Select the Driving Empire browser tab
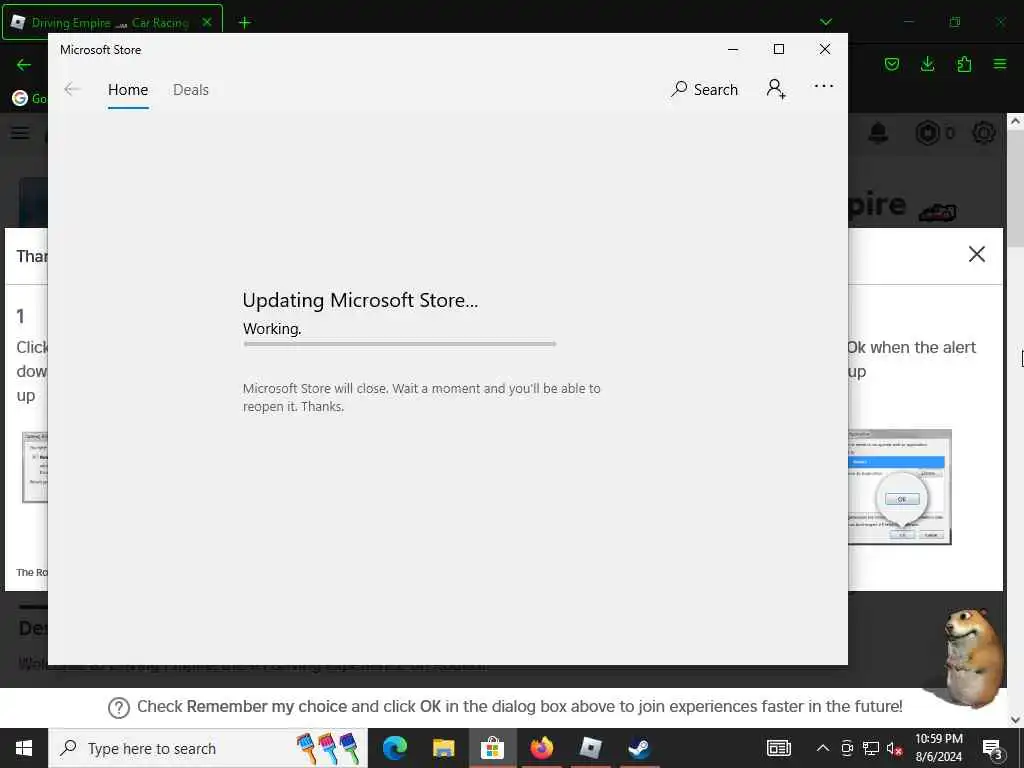The height and width of the screenshot is (768, 1024). 111,23
